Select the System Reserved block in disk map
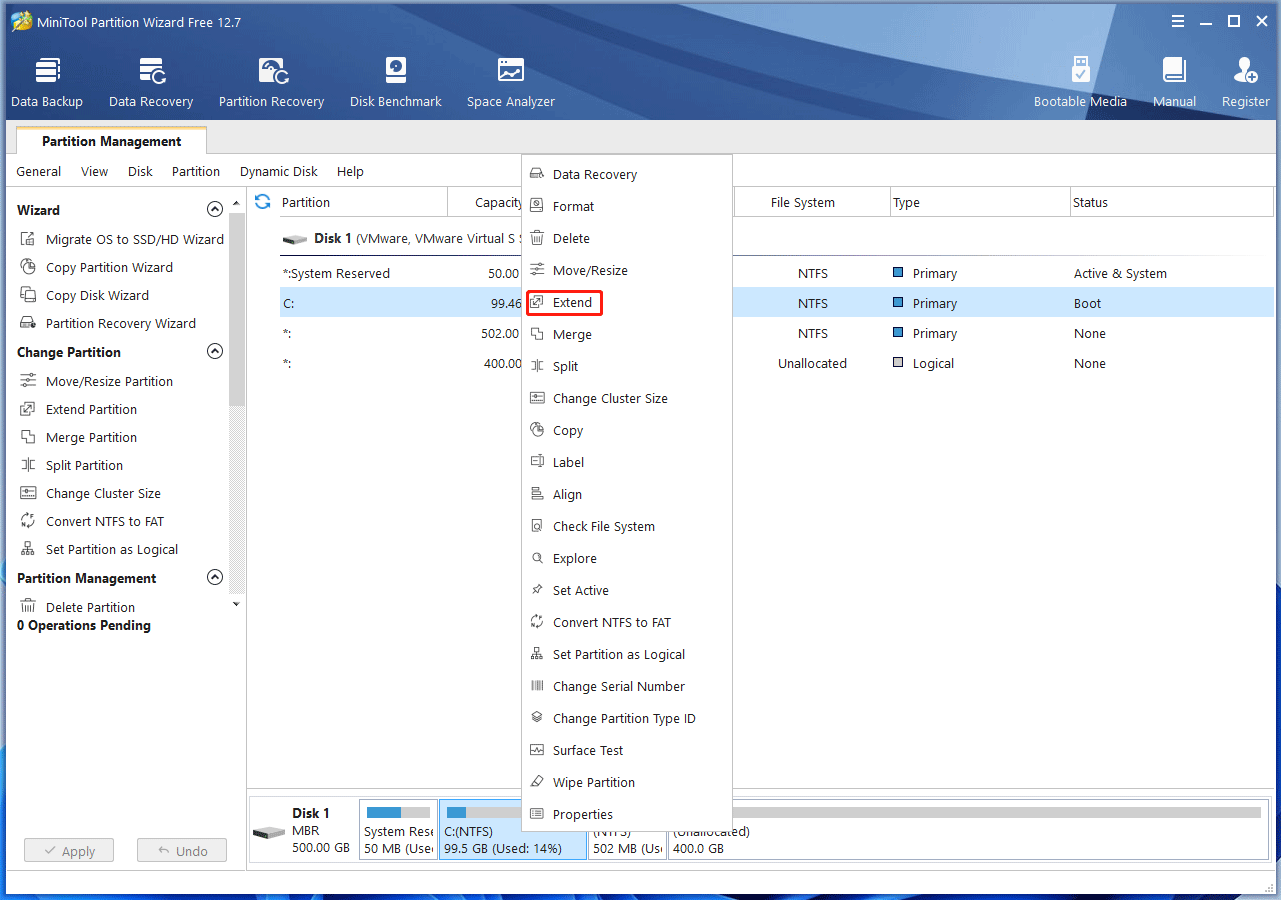 398,830
